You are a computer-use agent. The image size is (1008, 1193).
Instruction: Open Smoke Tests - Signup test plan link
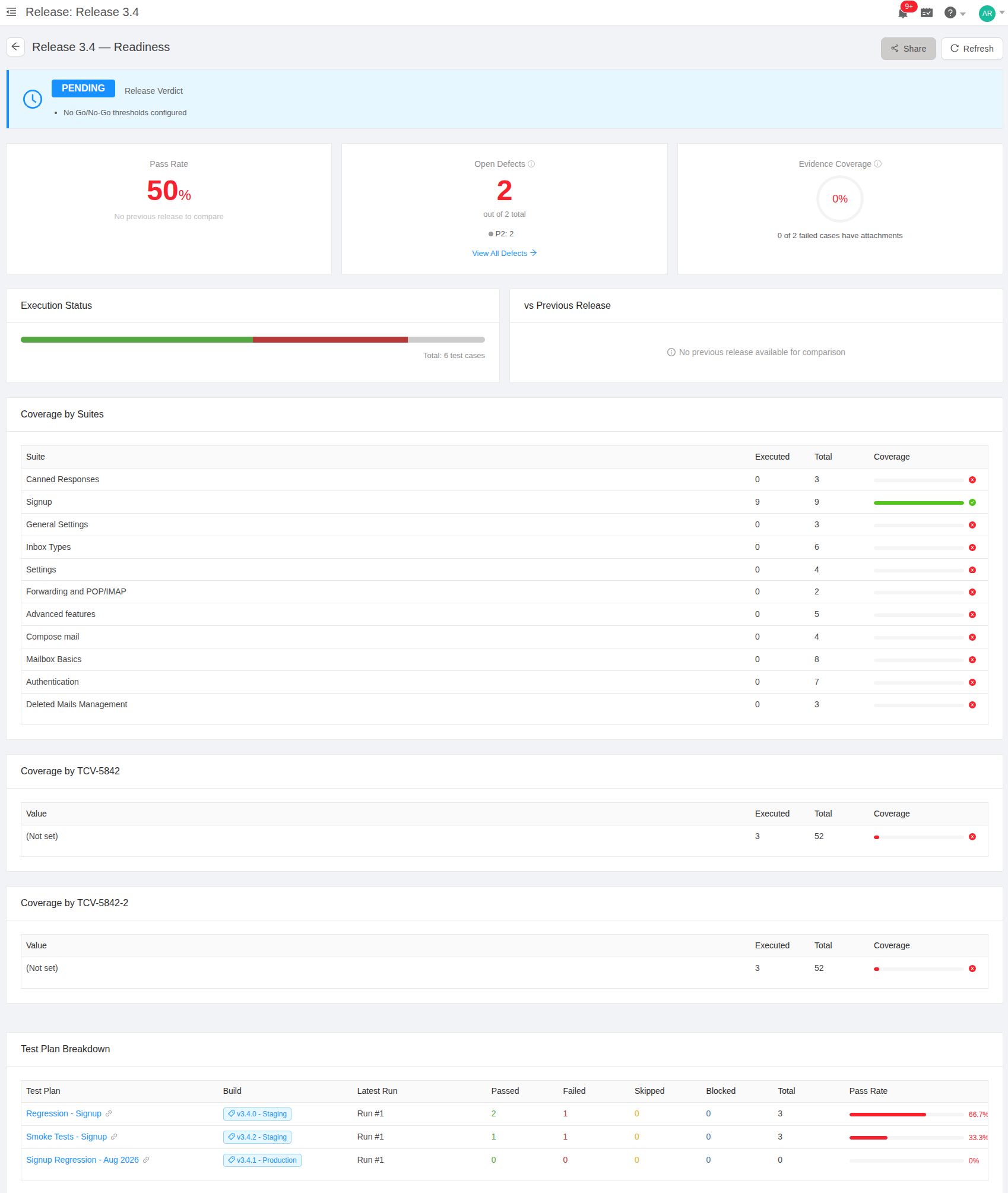66,1137
